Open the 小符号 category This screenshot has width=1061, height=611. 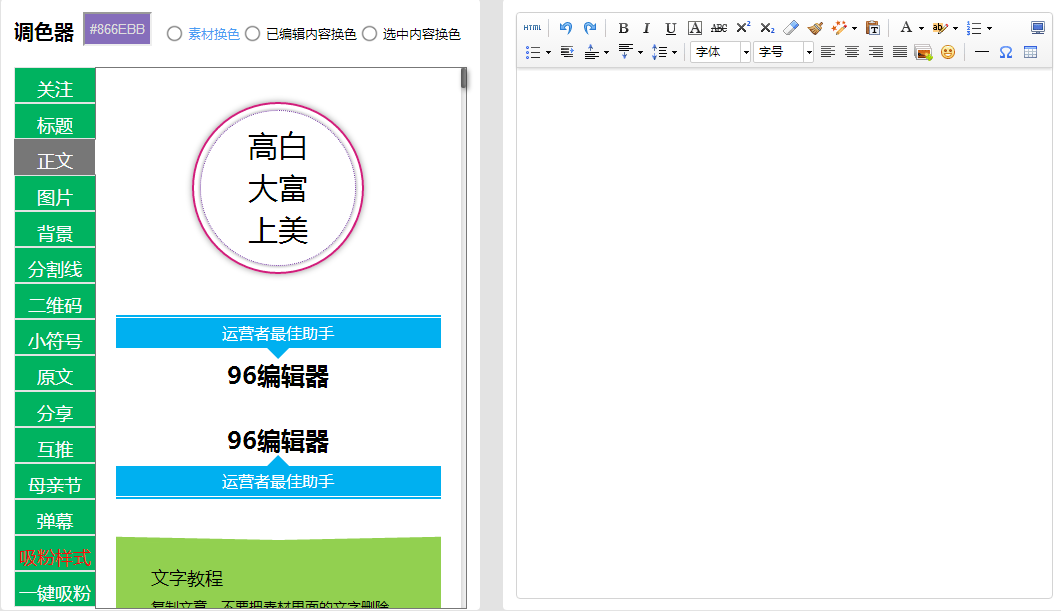click(x=55, y=337)
